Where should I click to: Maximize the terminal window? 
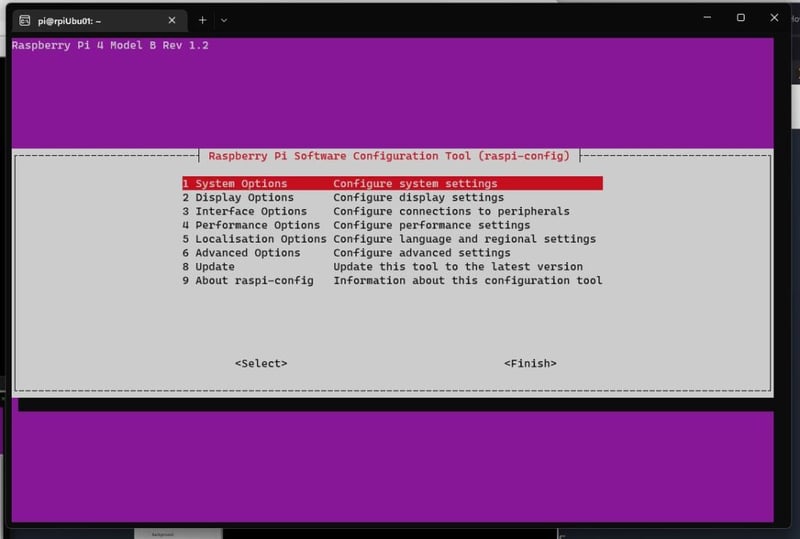(x=741, y=17)
